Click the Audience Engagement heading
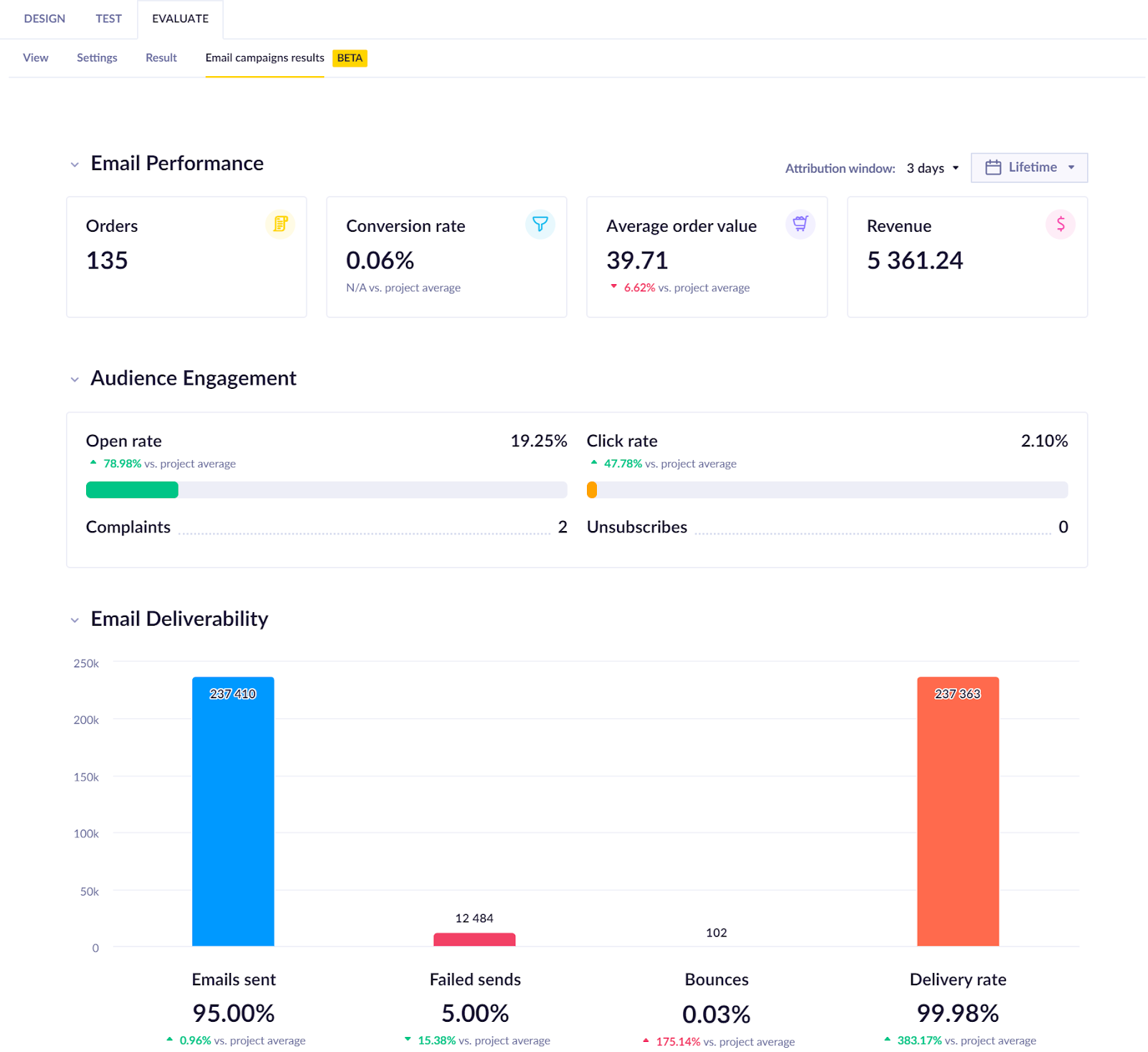The image size is (1148, 1052). tap(193, 378)
